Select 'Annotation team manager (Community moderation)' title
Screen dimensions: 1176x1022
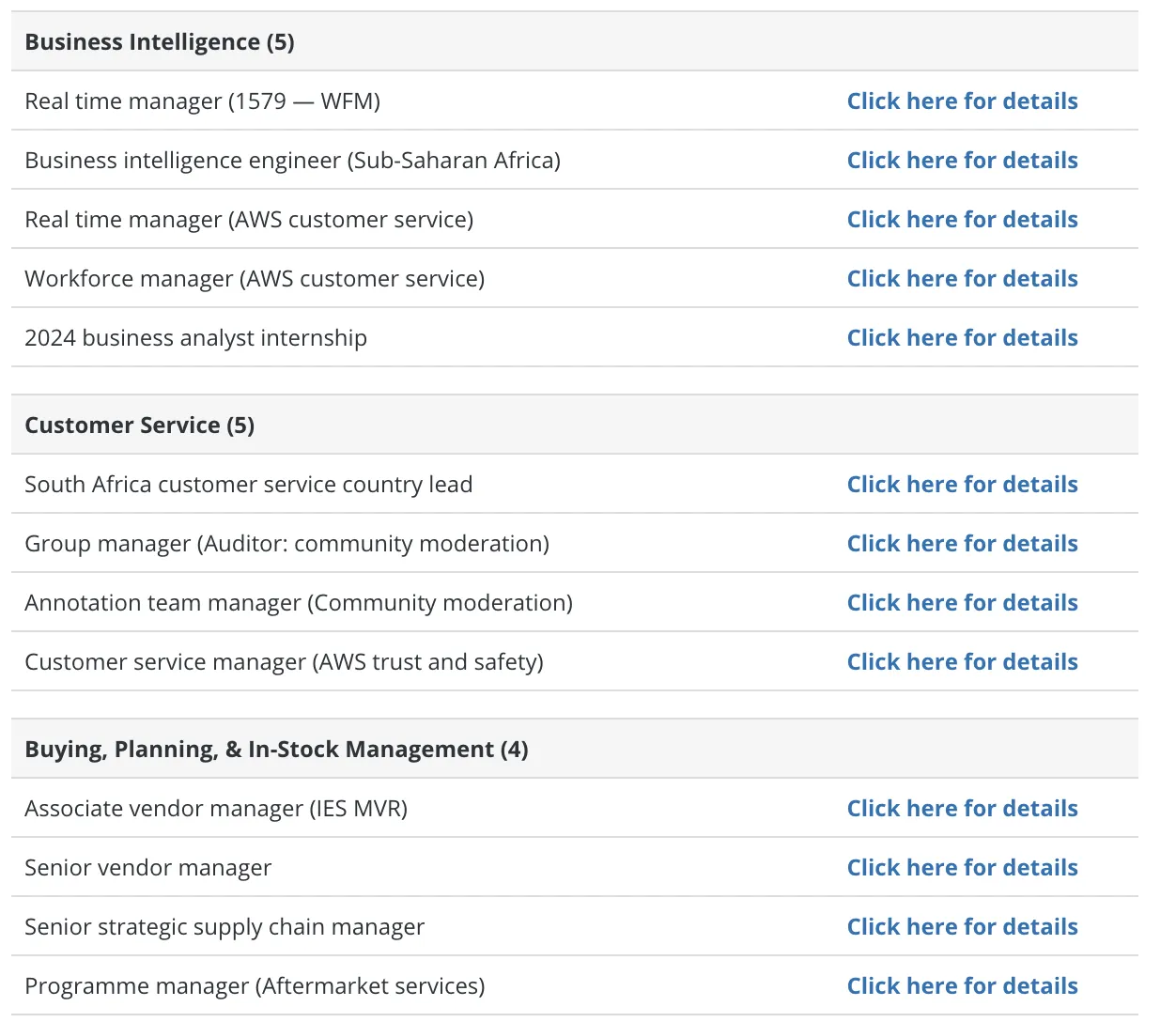click(299, 603)
